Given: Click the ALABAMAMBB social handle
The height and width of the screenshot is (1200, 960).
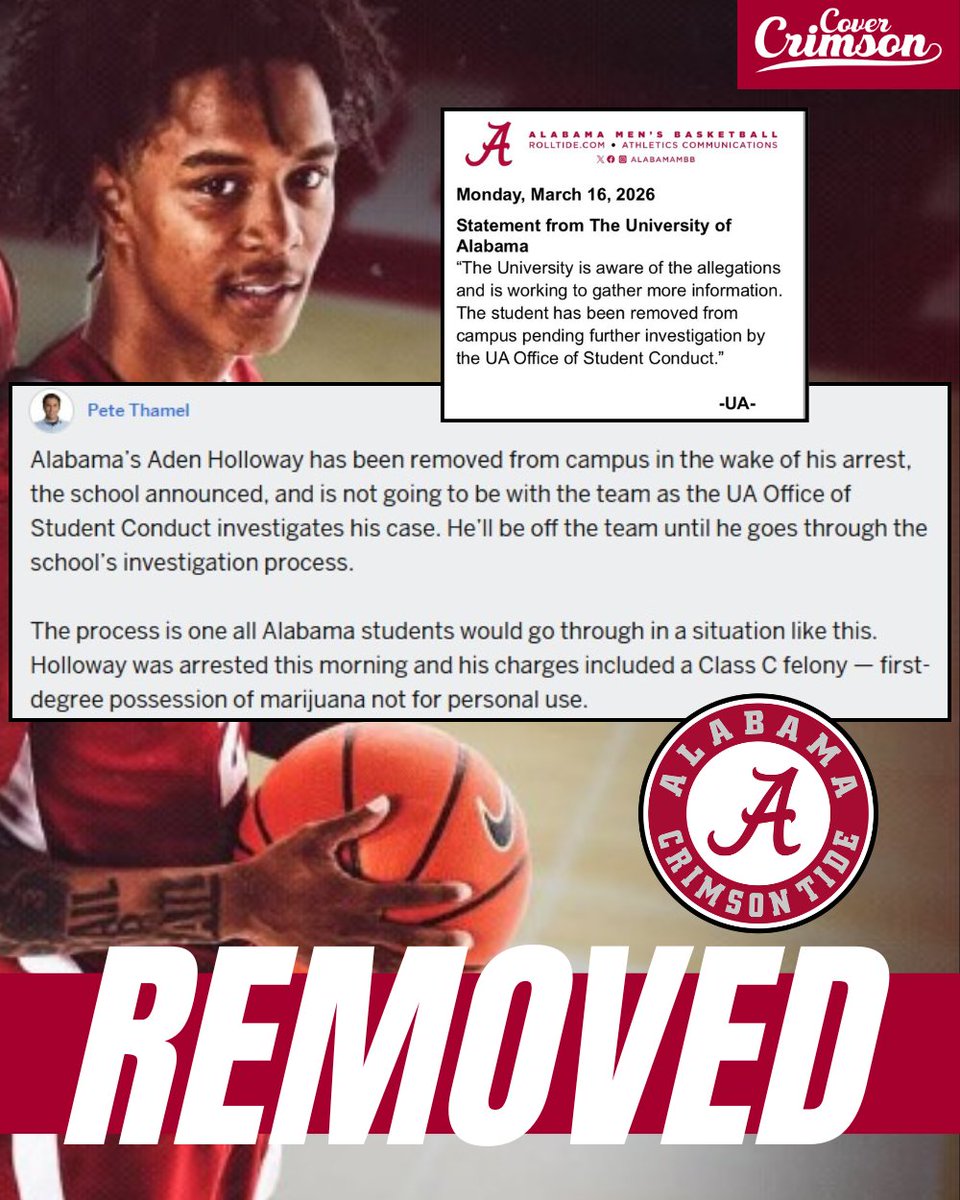Looking at the screenshot, I should coord(663,159).
